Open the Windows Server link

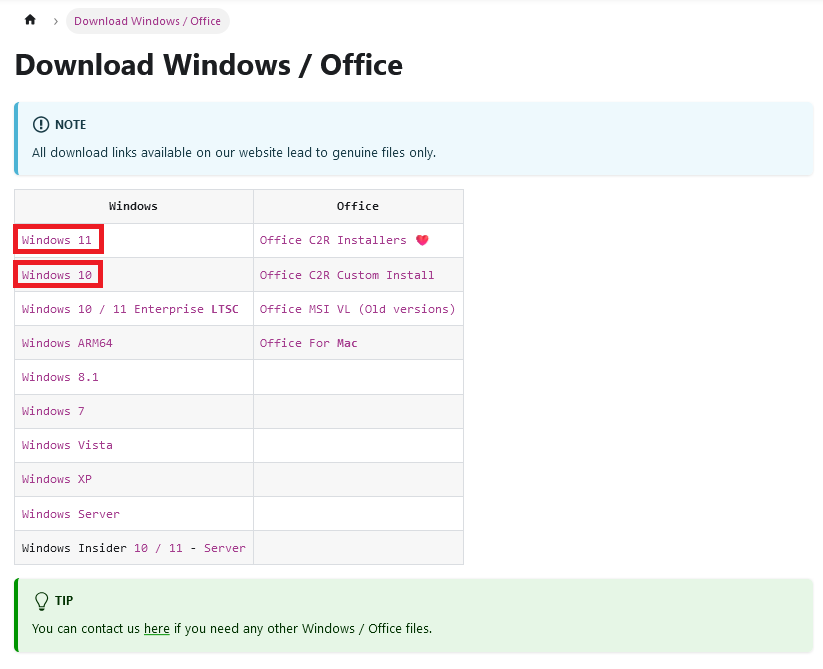(71, 514)
